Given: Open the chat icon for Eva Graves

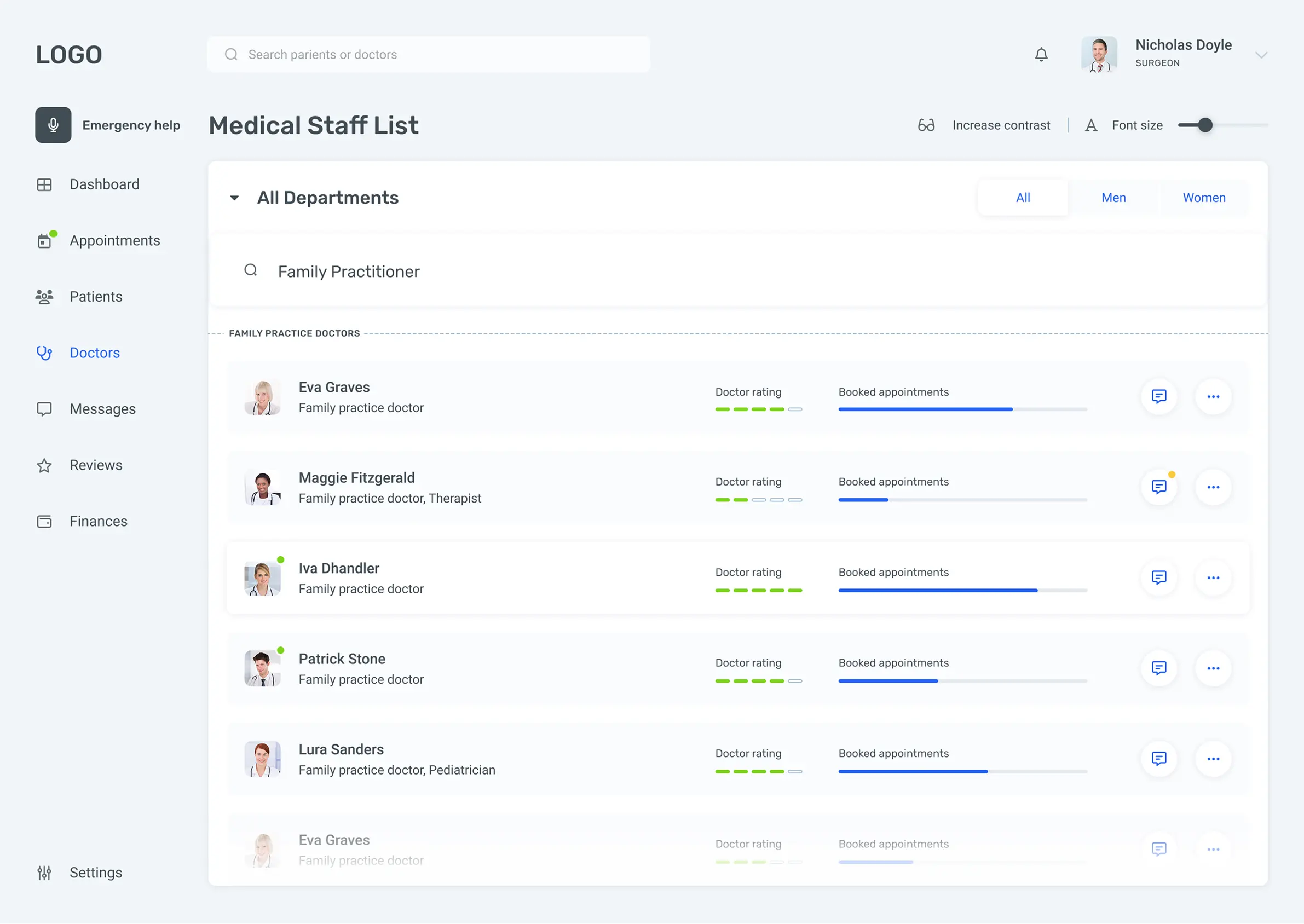Looking at the screenshot, I should pyautogui.click(x=1159, y=396).
